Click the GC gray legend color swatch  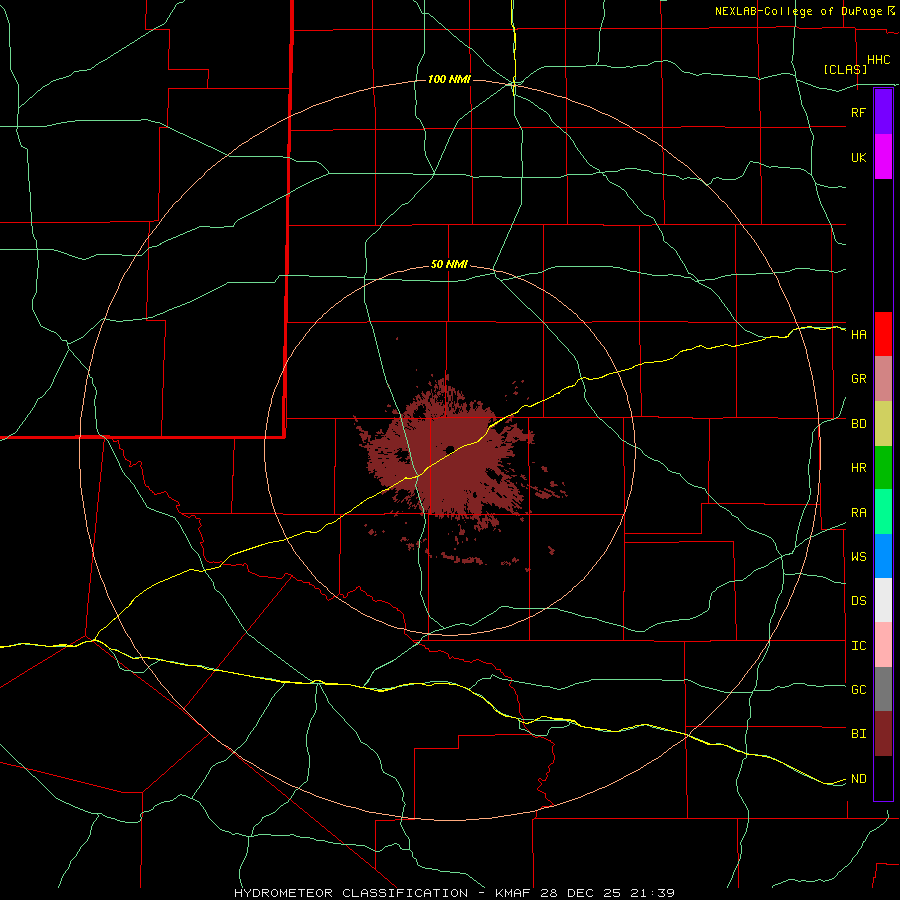883,689
